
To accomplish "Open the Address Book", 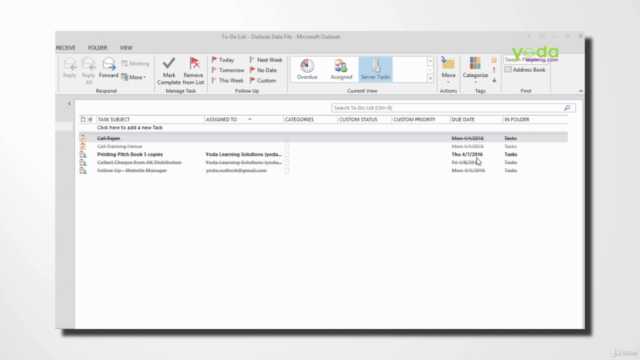I will point(525,70).
